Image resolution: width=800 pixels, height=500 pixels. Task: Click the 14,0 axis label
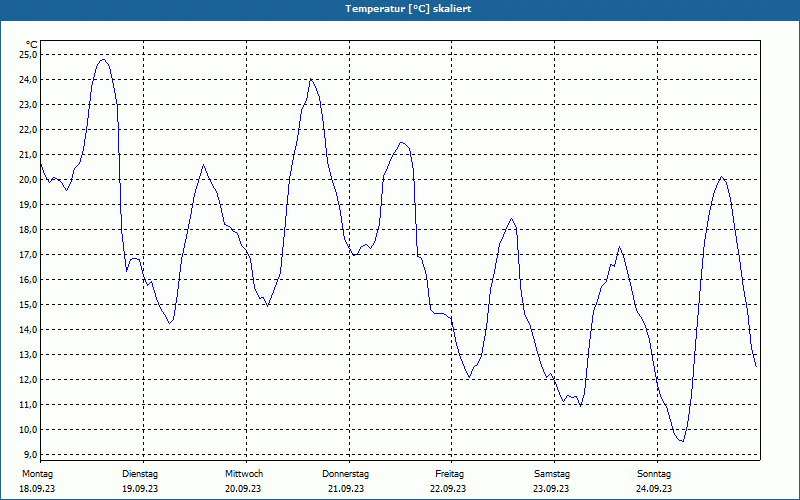[28, 329]
